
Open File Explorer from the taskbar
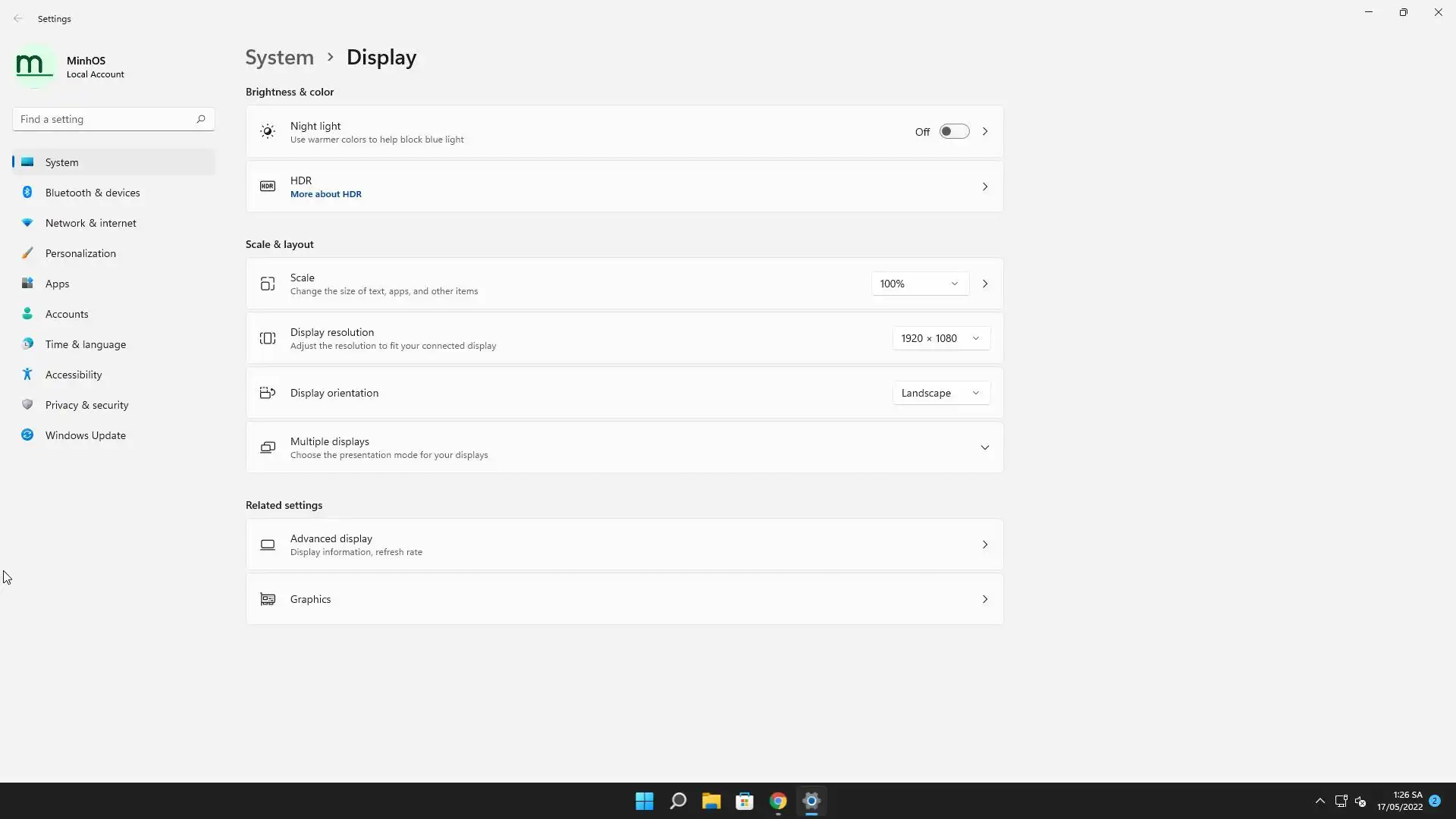[711, 801]
